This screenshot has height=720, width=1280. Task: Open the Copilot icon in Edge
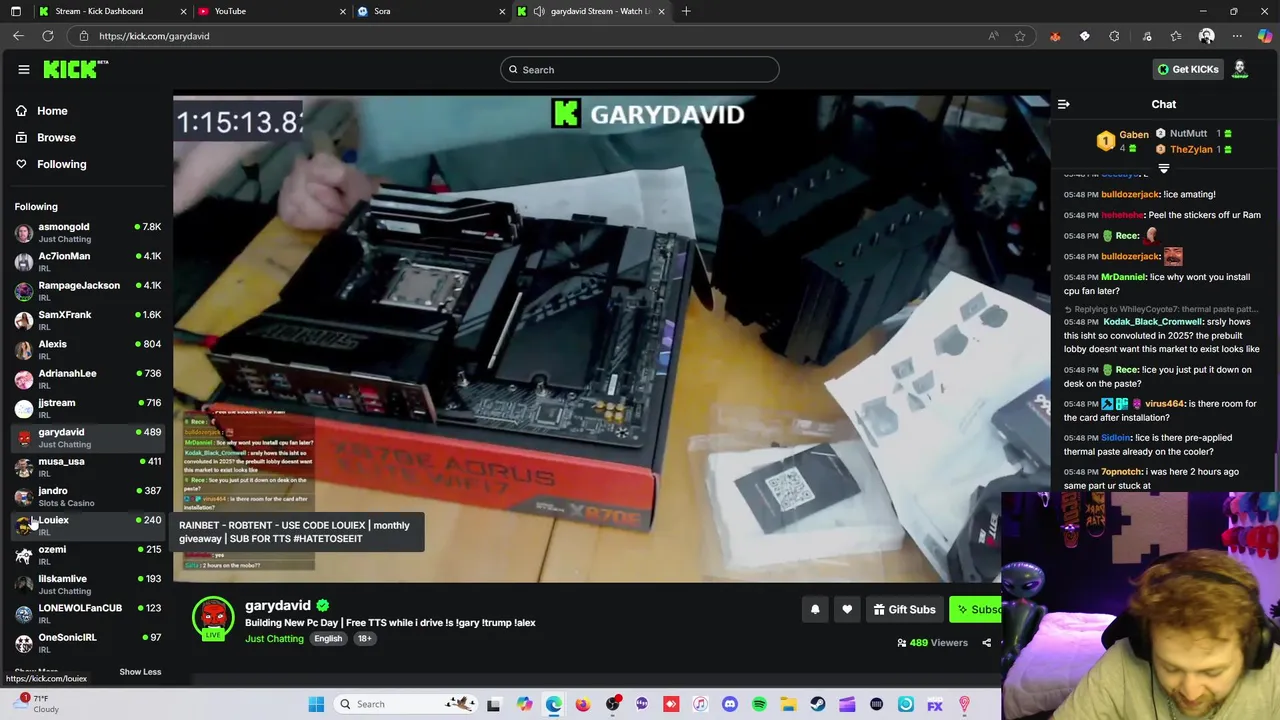tap(1265, 36)
